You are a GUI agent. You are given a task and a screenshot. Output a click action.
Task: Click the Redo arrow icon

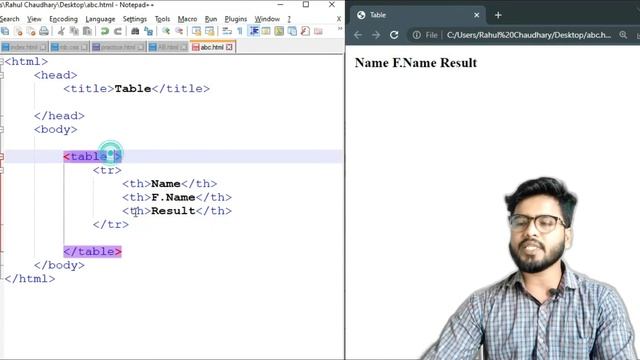(x=118, y=31)
